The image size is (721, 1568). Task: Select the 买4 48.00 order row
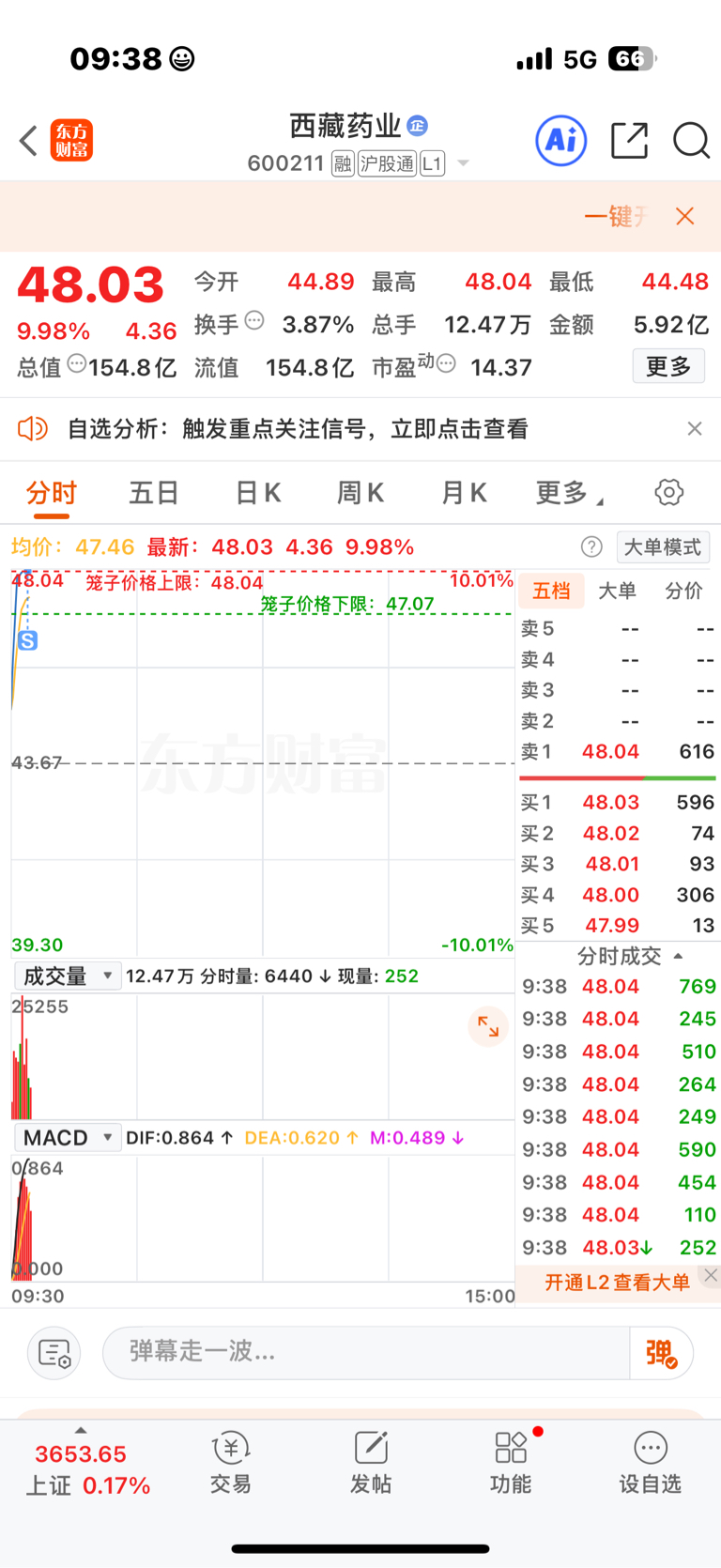coord(618,895)
